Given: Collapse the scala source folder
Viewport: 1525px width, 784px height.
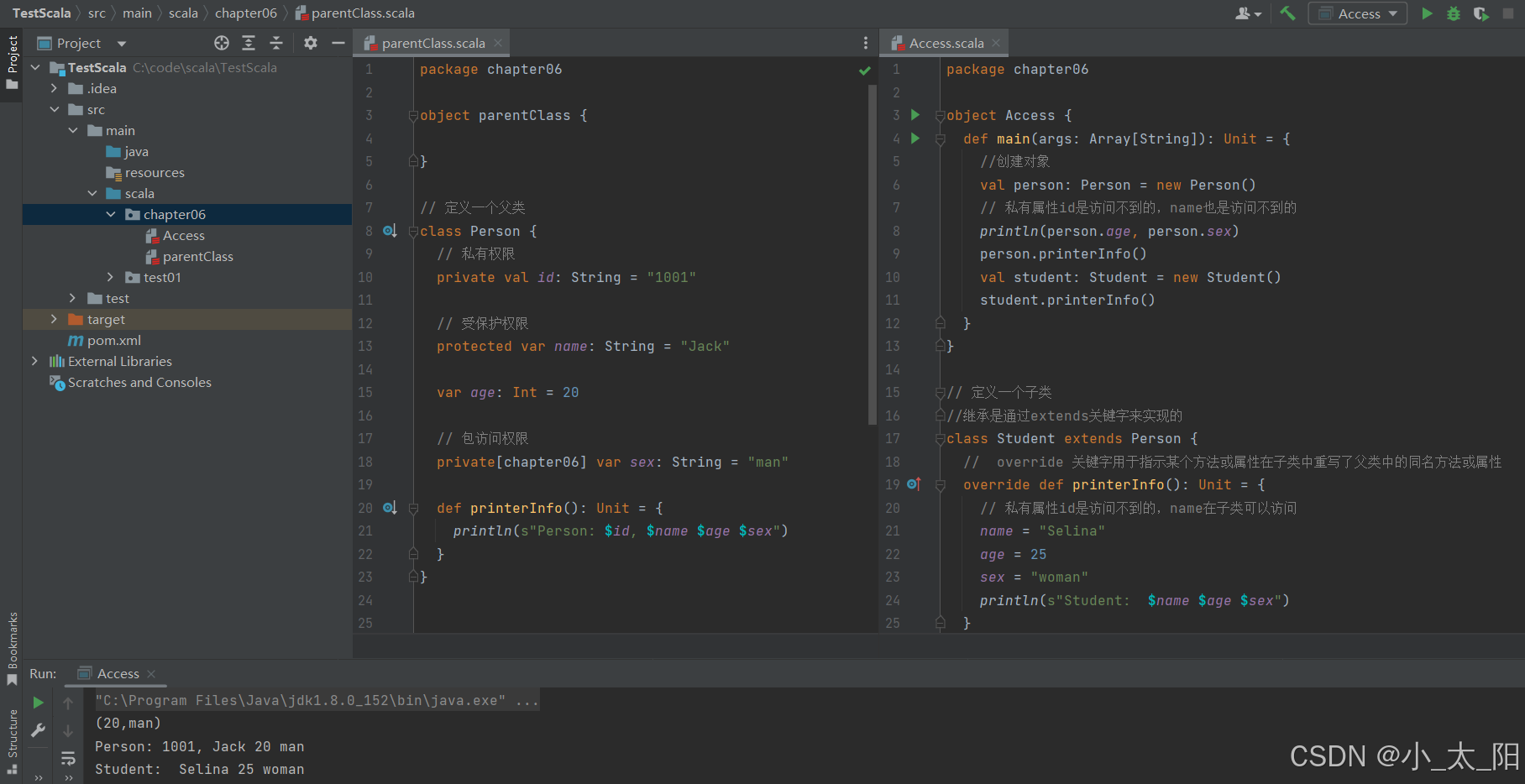Looking at the screenshot, I should [x=92, y=193].
